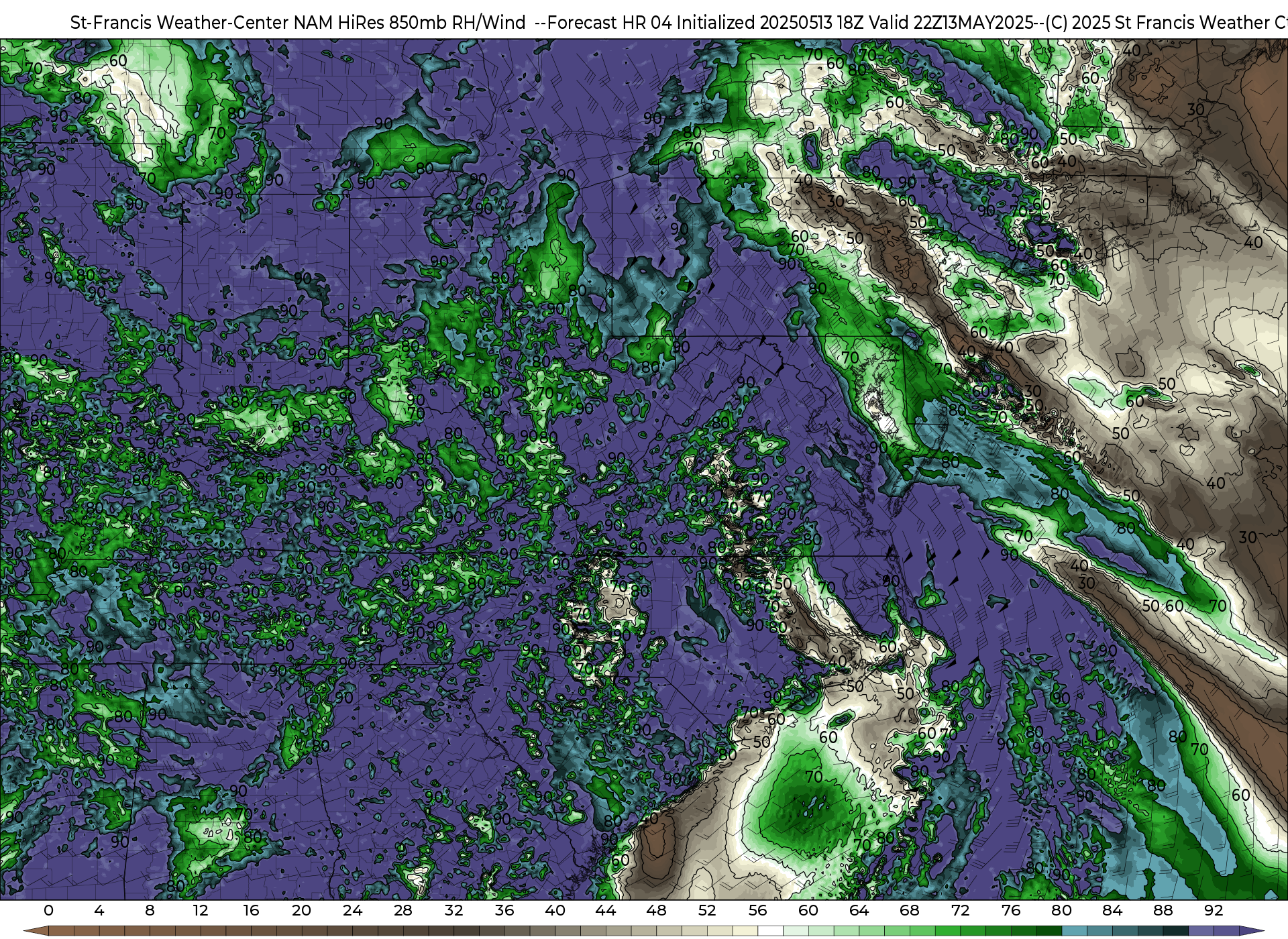Click the colorbar tick label '88'
The width and height of the screenshot is (1288, 939).
coord(1163,910)
